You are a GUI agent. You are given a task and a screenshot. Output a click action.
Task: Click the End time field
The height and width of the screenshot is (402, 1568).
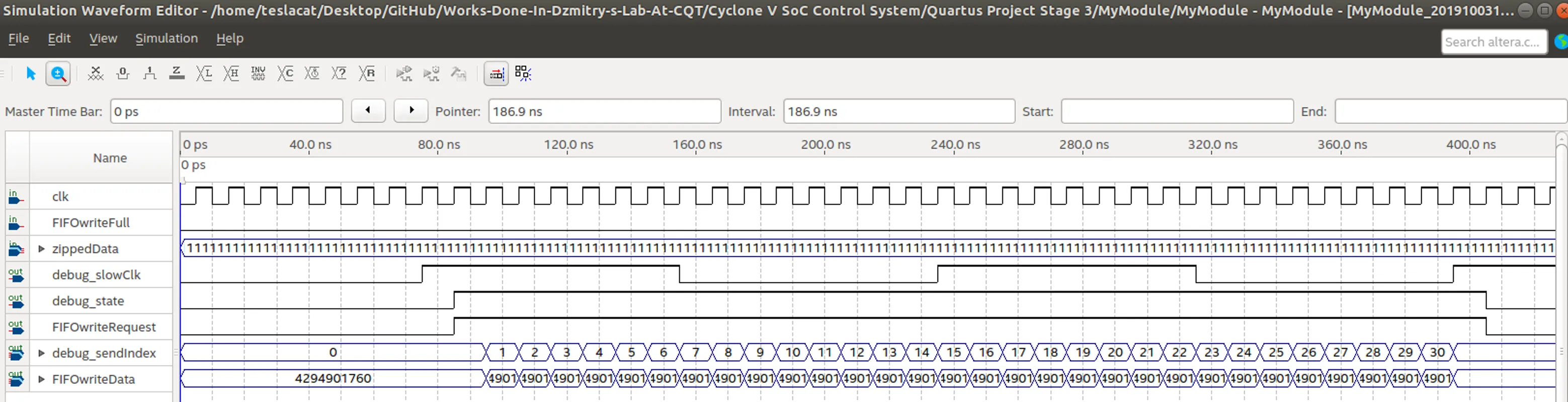click(x=1451, y=111)
